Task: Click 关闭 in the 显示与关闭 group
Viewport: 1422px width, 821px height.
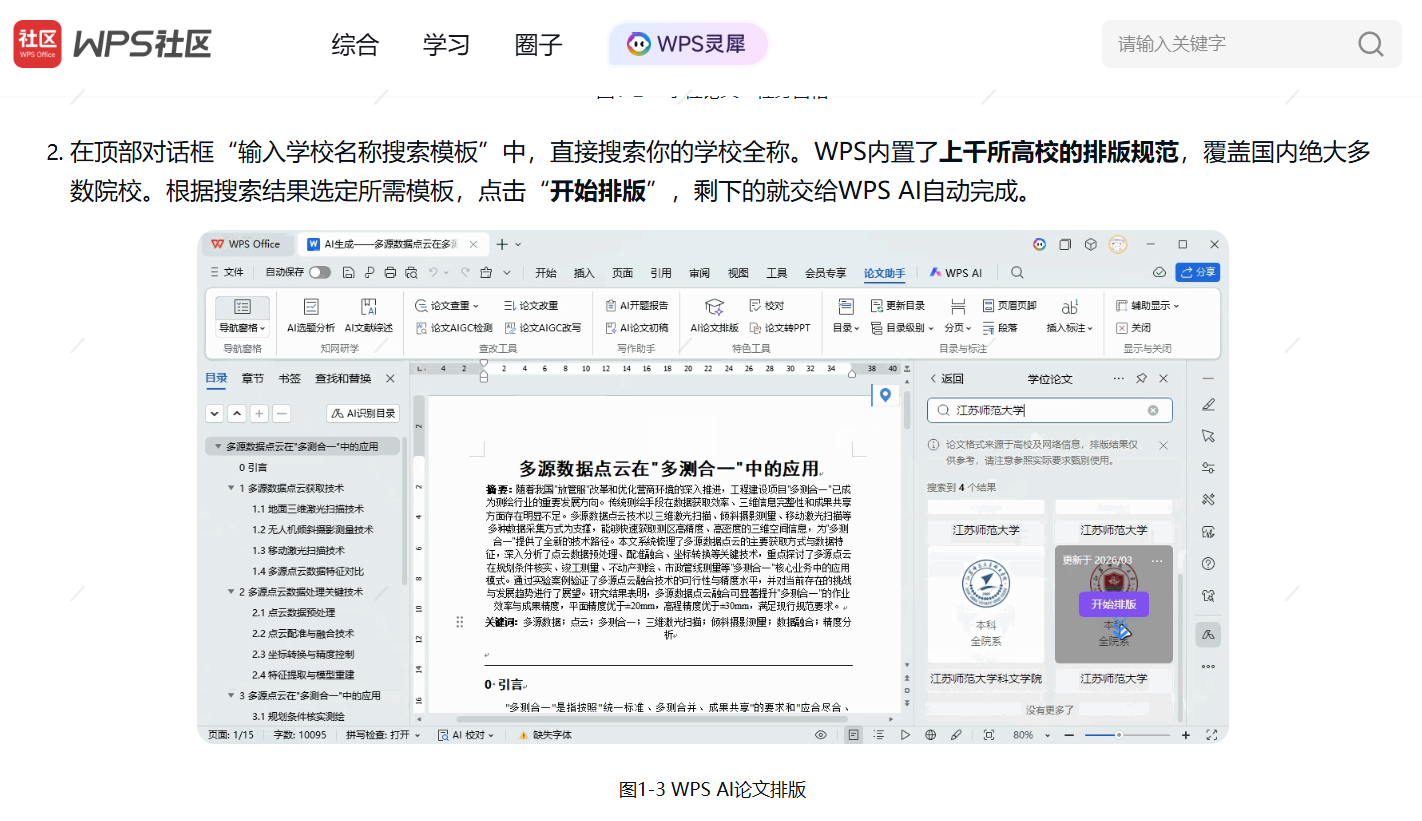Action: (x=1133, y=327)
